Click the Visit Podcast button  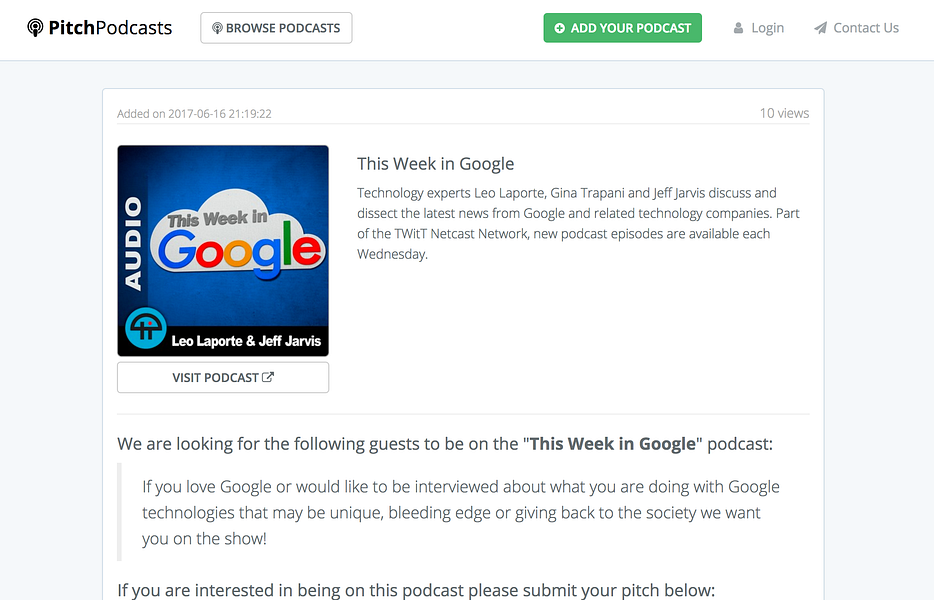223,377
